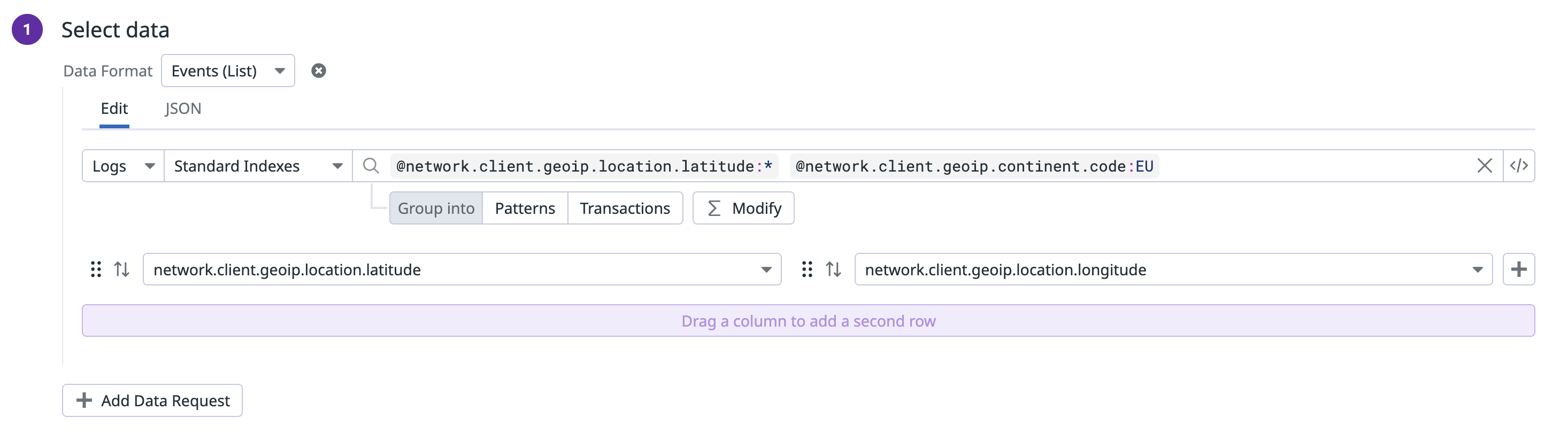Click the search magnifier icon in query bar
This screenshot has height=433, width=1568.
[x=370, y=166]
